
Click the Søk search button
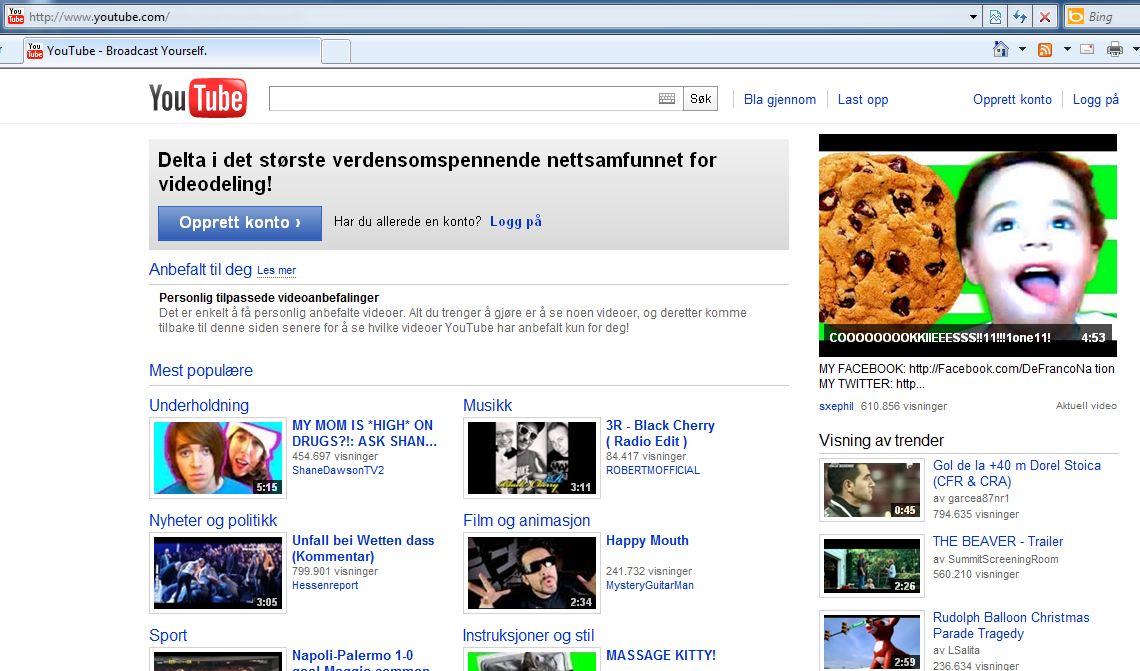[700, 99]
